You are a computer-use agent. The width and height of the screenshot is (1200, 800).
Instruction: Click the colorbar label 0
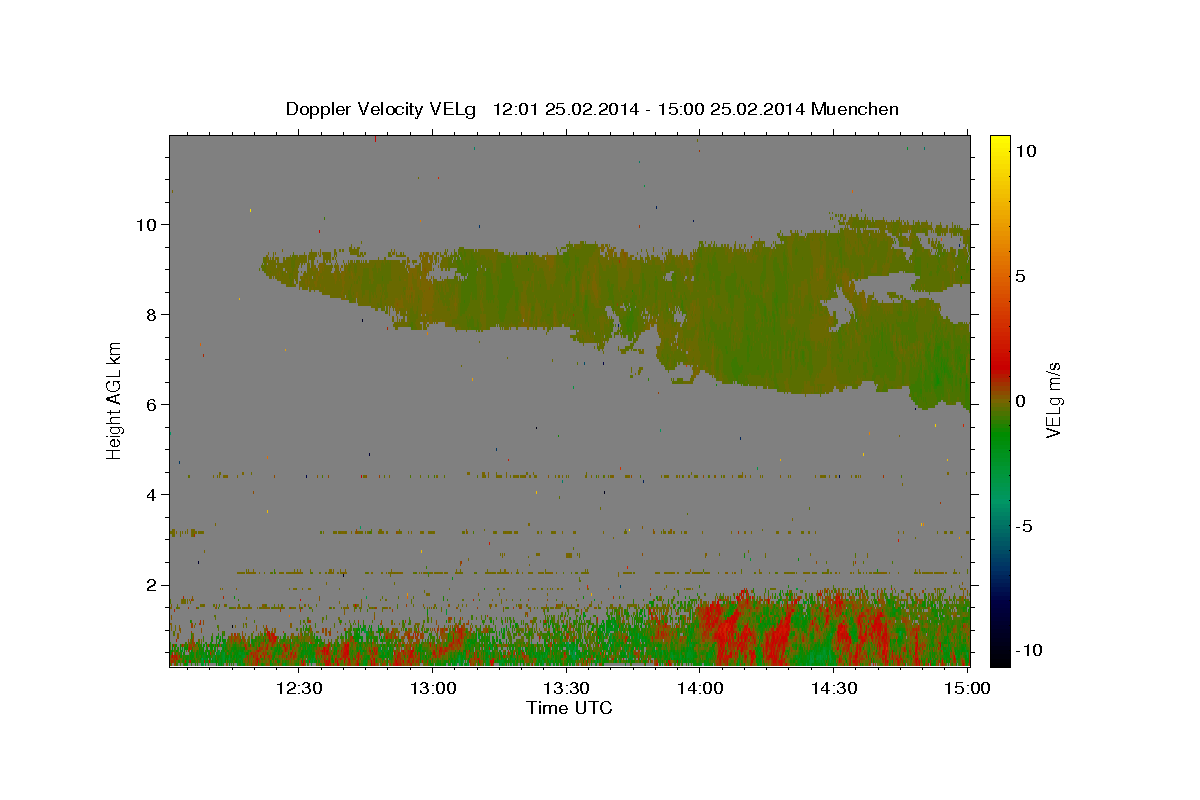1020,401
